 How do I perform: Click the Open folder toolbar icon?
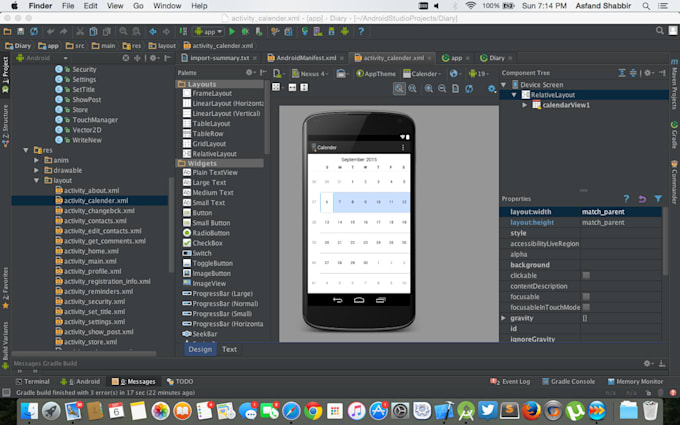coord(7,31)
